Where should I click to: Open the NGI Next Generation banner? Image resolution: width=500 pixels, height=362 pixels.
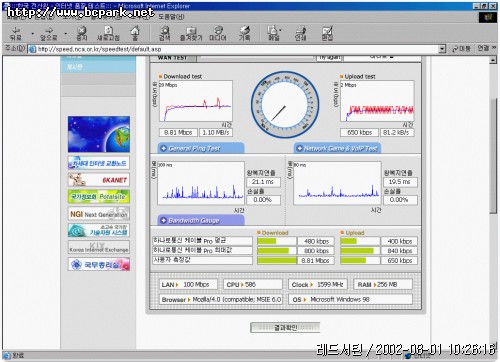pos(99,214)
